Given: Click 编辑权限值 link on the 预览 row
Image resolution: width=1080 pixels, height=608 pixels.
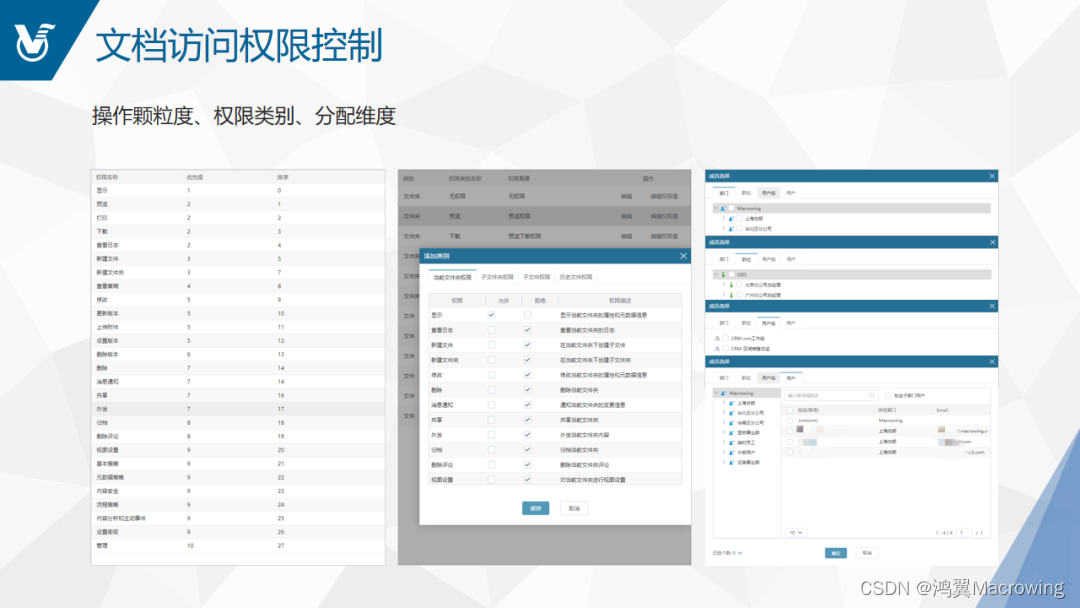Looking at the screenshot, I should coord(664,216).
